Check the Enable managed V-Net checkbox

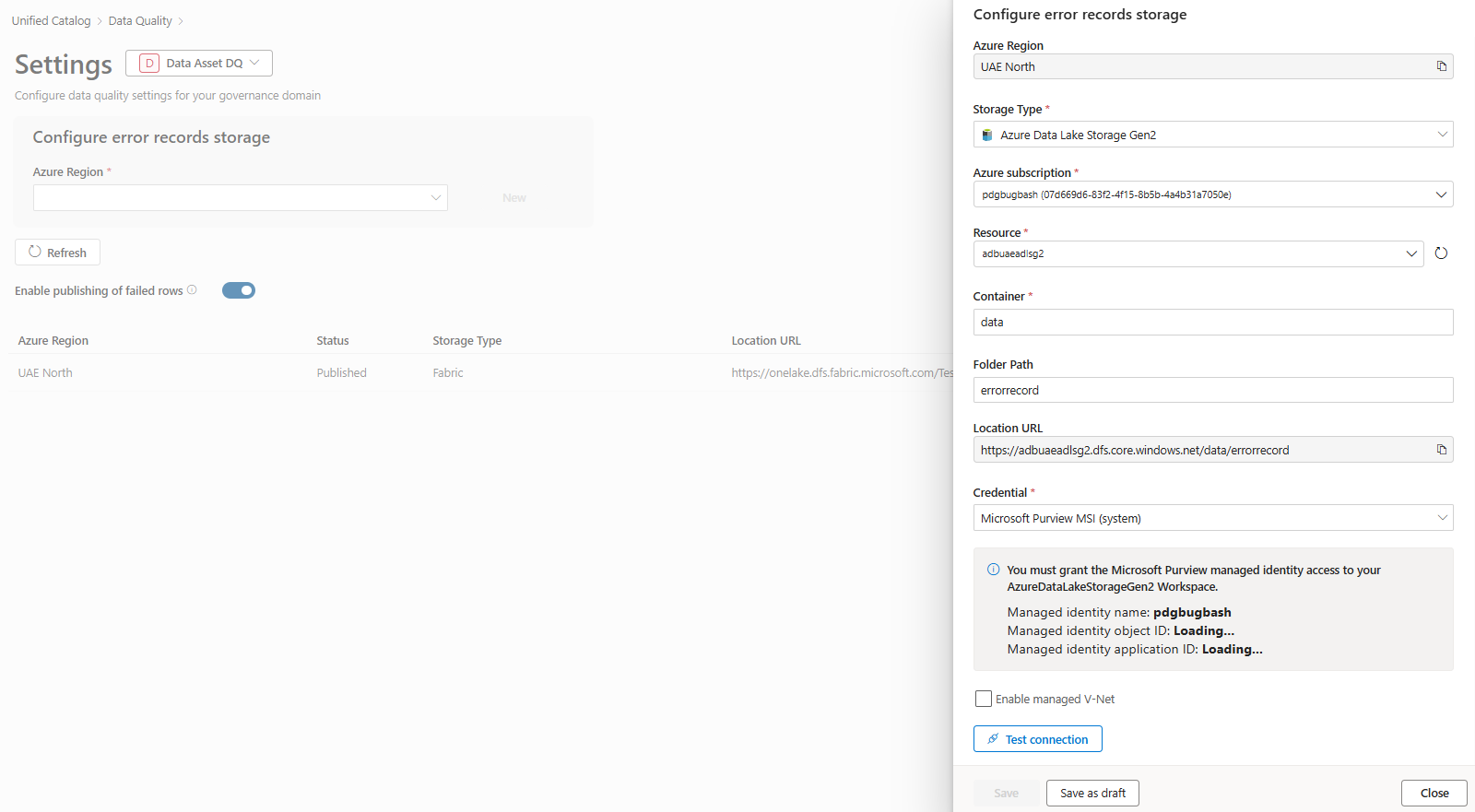pyautogui.click(x=984, y=699)
